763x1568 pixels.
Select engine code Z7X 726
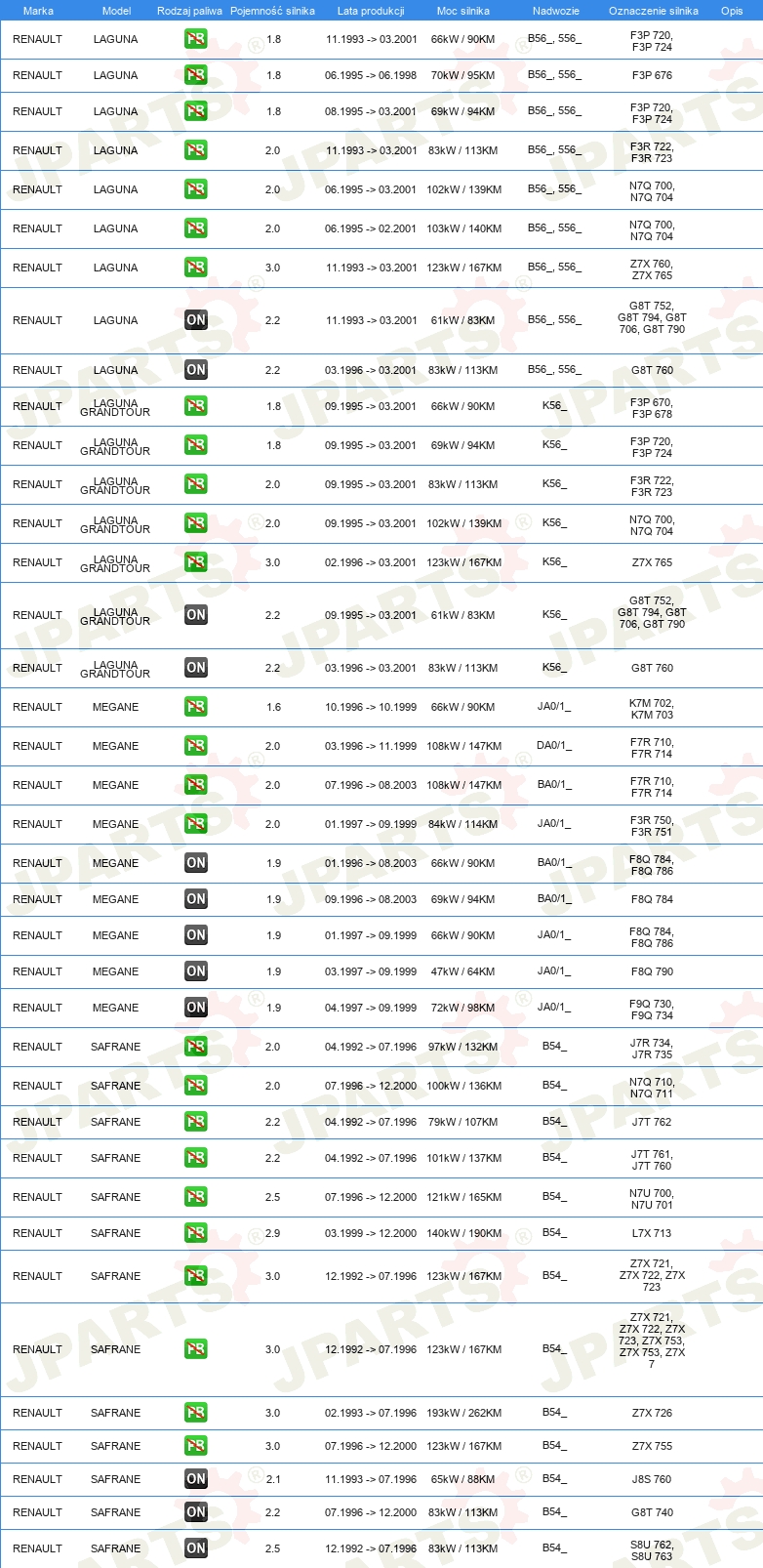tap(652, 1413)
